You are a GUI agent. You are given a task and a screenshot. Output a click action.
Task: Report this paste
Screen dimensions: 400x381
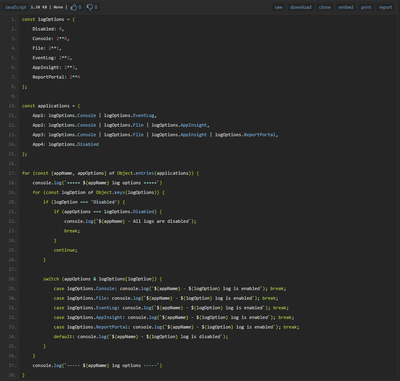pos(385,7)
